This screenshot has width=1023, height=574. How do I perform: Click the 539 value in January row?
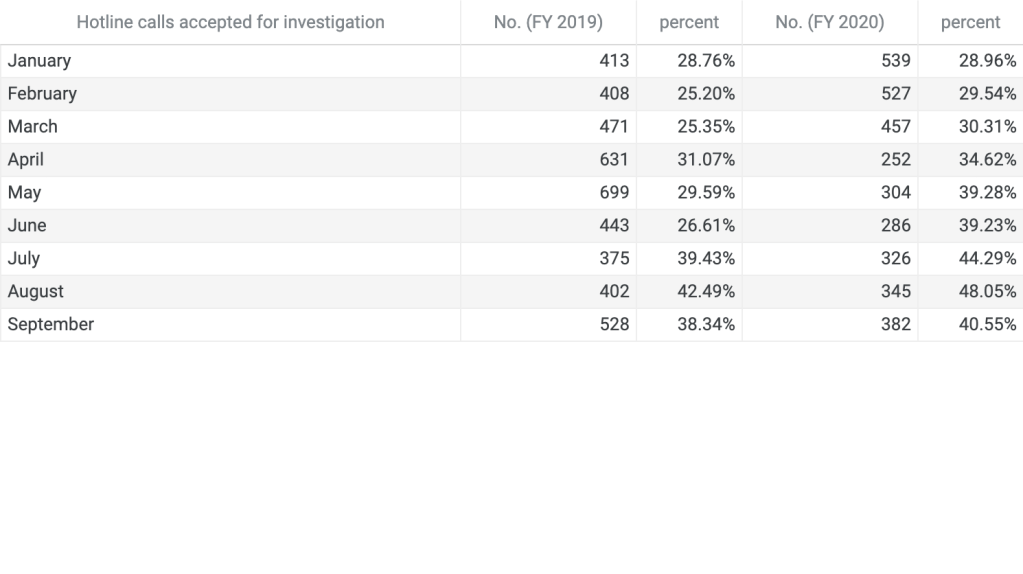[x=895, y=61]
